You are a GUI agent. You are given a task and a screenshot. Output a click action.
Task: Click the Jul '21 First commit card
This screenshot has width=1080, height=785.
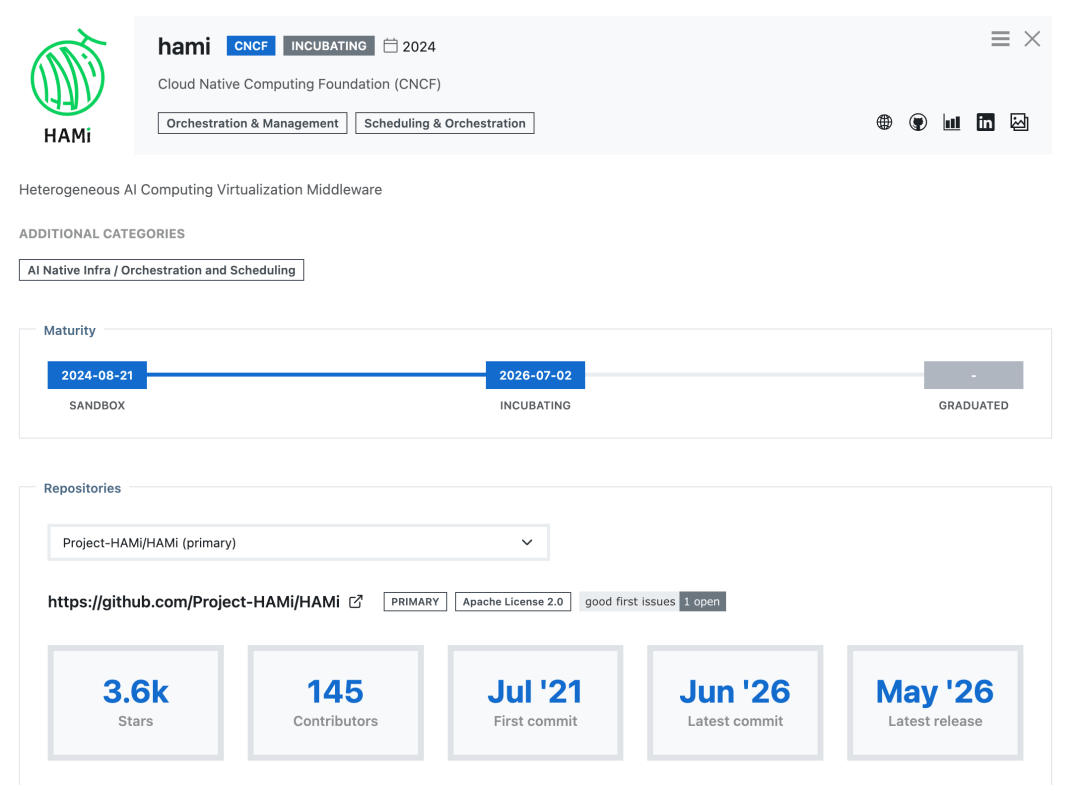coord(535,703)
